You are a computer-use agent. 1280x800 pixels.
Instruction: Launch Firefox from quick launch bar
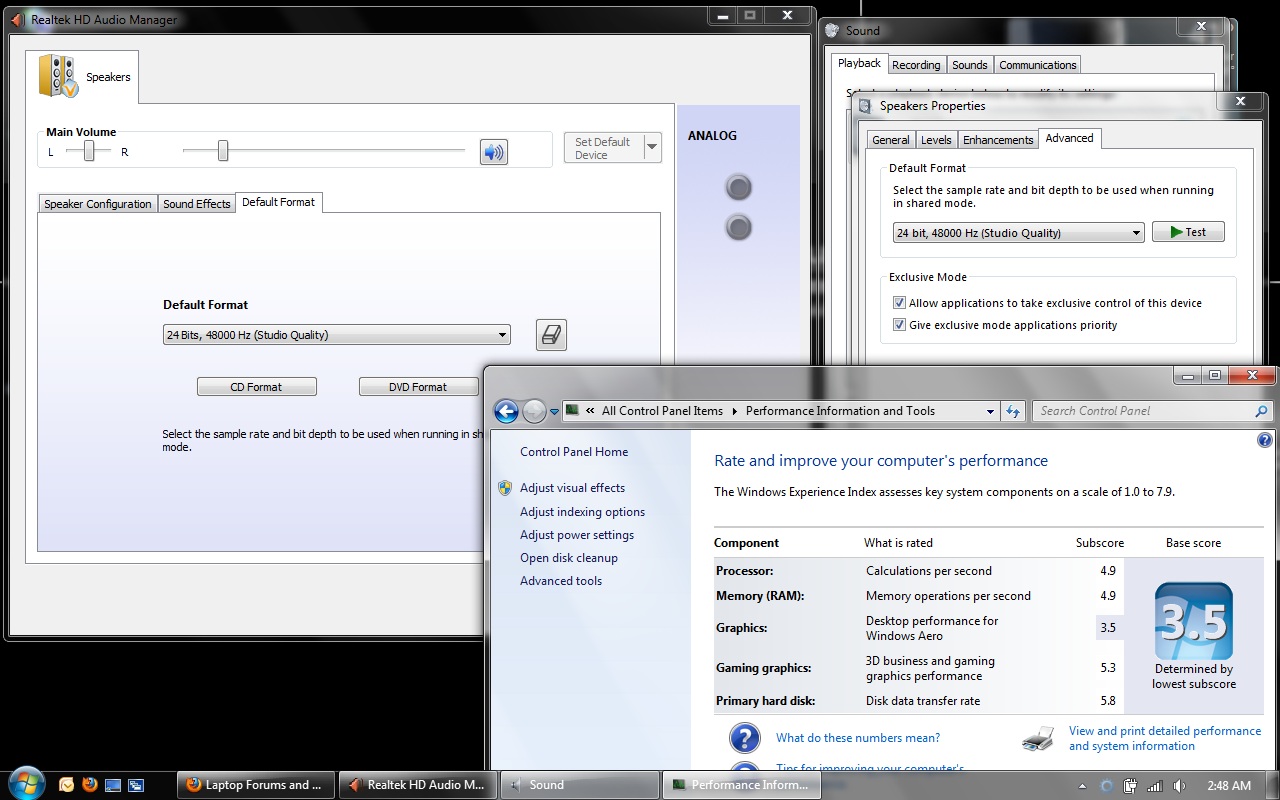[90, 785]
